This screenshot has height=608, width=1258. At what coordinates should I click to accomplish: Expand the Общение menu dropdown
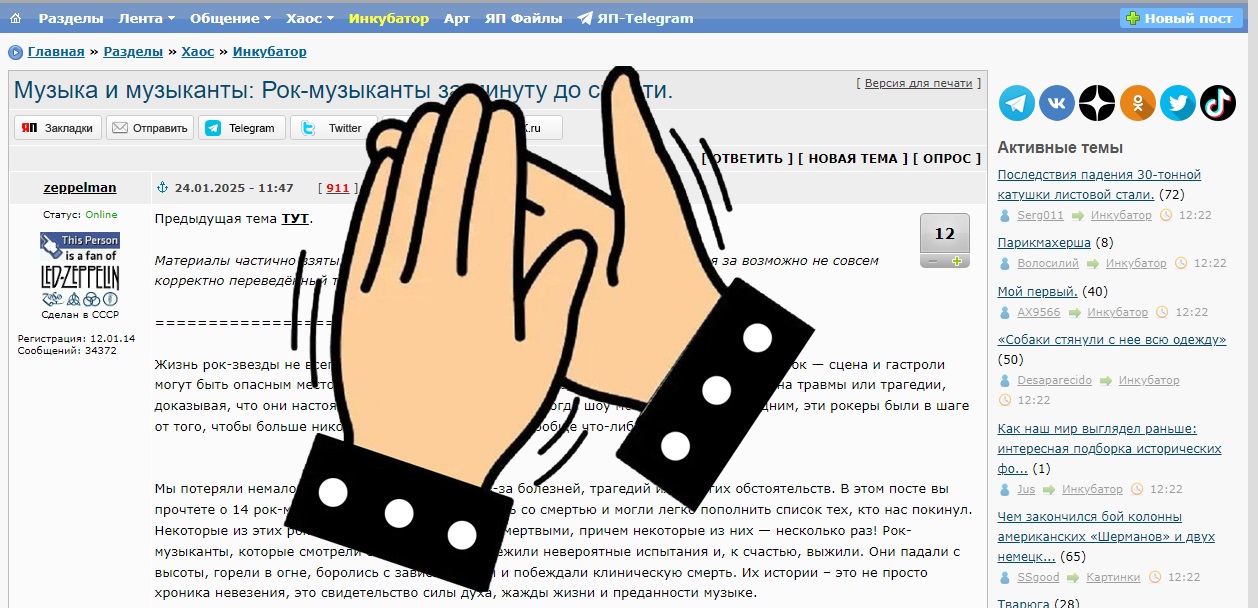pyautogui.click(x=231, y=18)
